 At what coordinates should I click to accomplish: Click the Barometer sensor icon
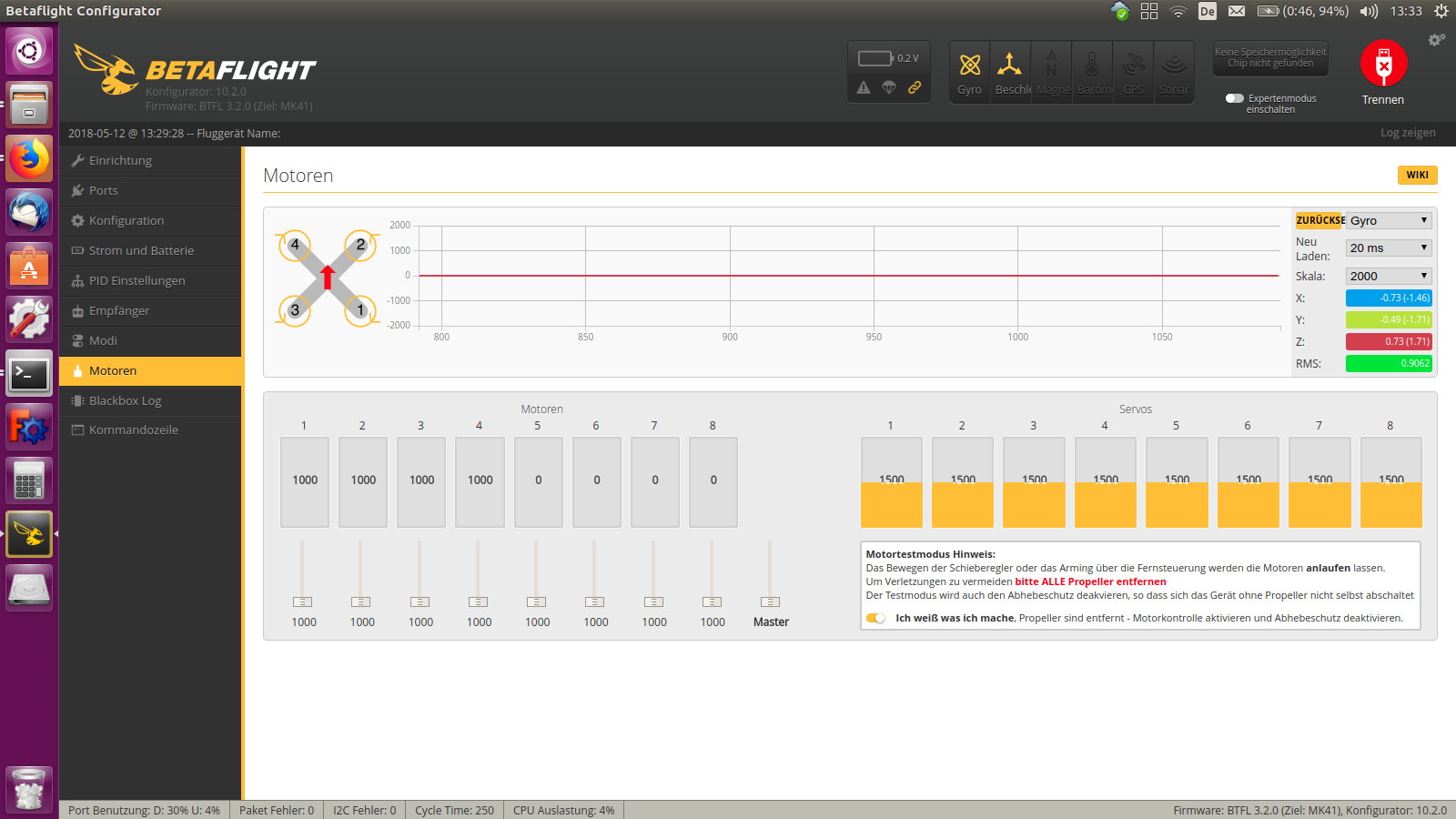click(x=1092, y=72)
